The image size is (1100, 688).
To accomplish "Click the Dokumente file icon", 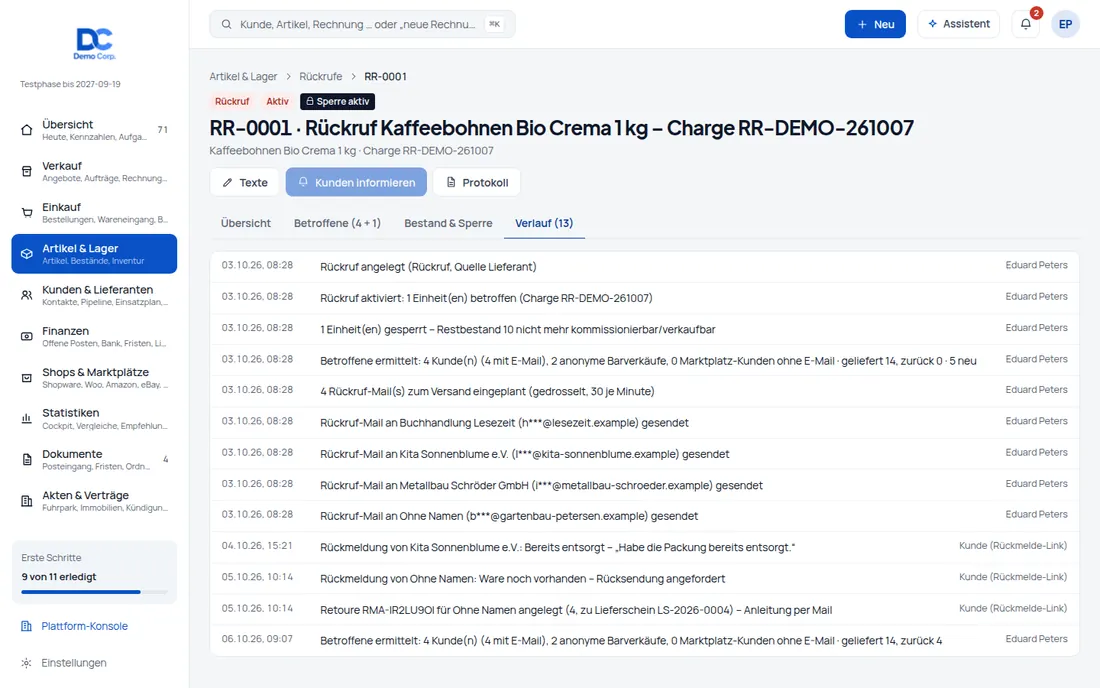I will pos(27,459).
